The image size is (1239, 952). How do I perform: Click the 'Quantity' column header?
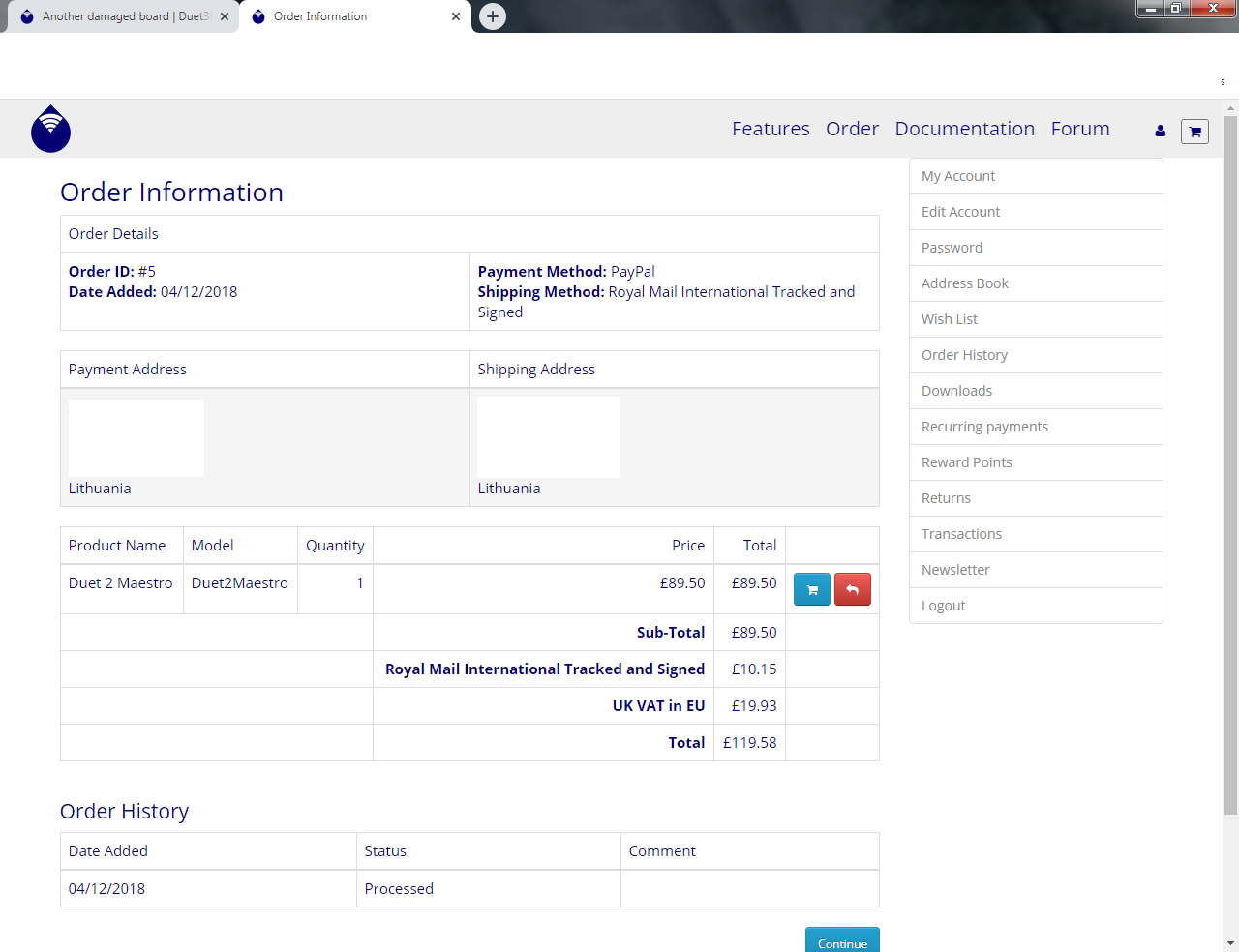335,546
